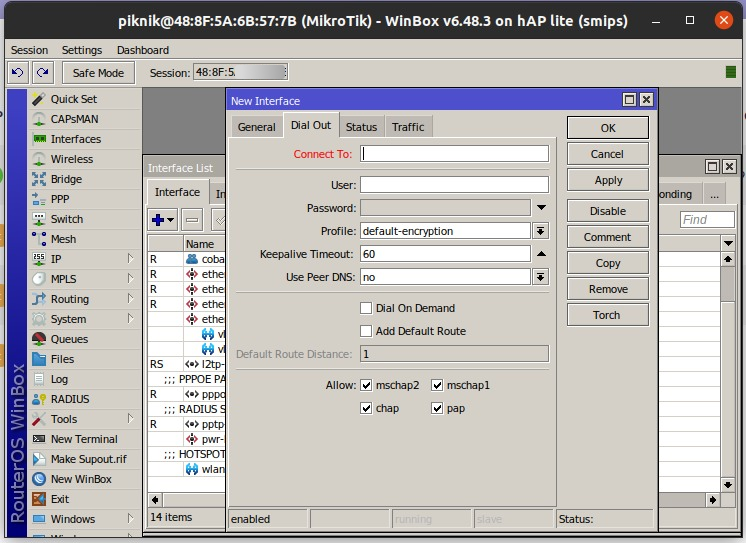Screen dimensions: 746x543
Task: Click the Remove button
Action: point(608,289)
